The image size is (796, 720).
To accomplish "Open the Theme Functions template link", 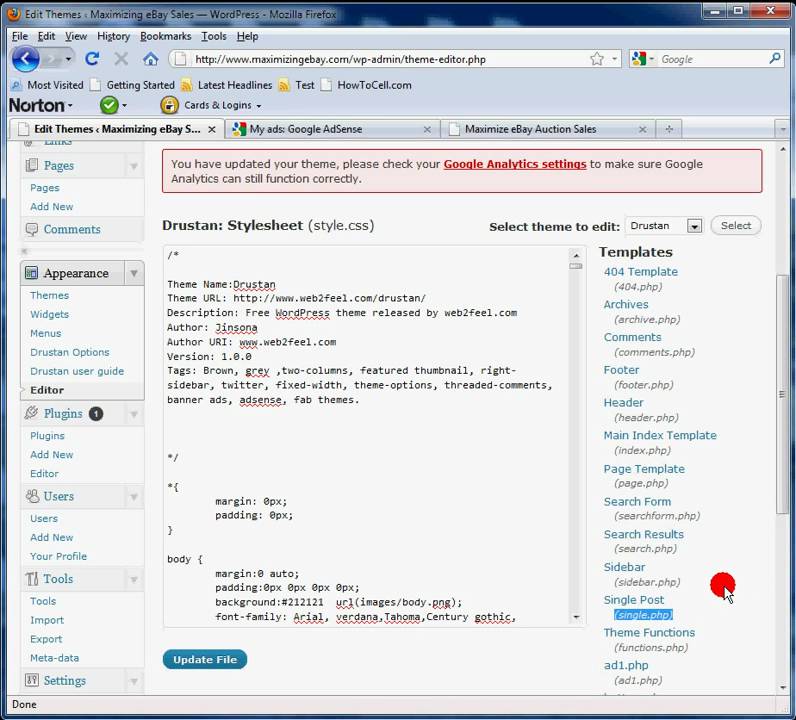I will coord(649,633).
